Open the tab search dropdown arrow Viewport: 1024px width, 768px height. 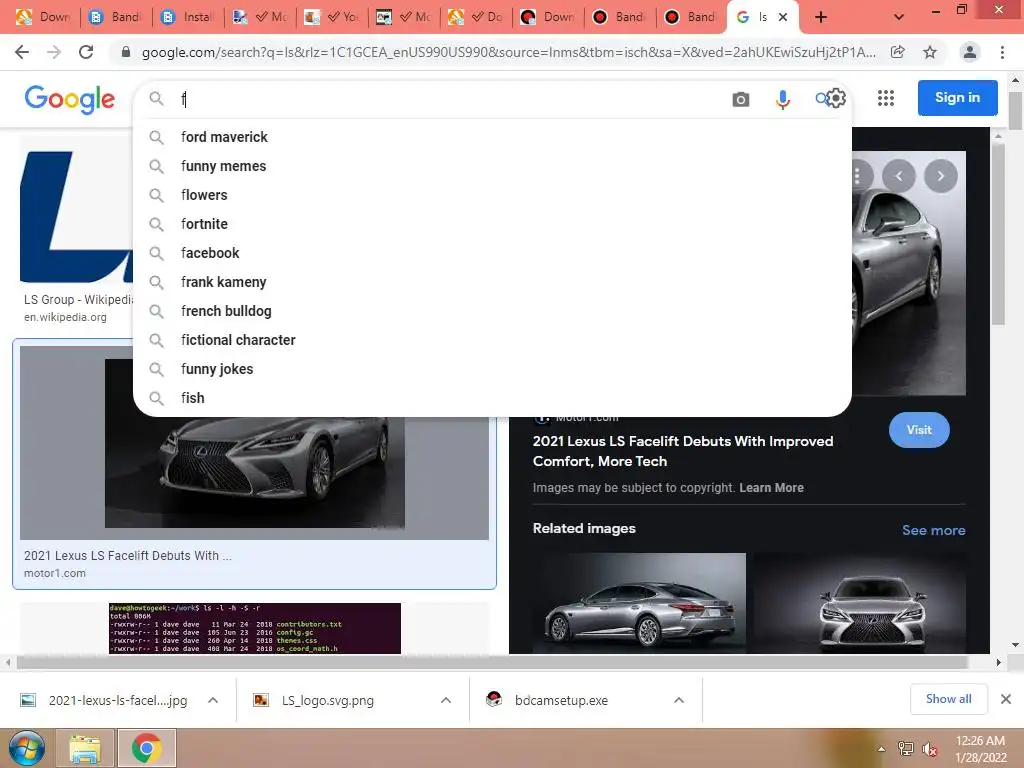click(x=899, y=18)
